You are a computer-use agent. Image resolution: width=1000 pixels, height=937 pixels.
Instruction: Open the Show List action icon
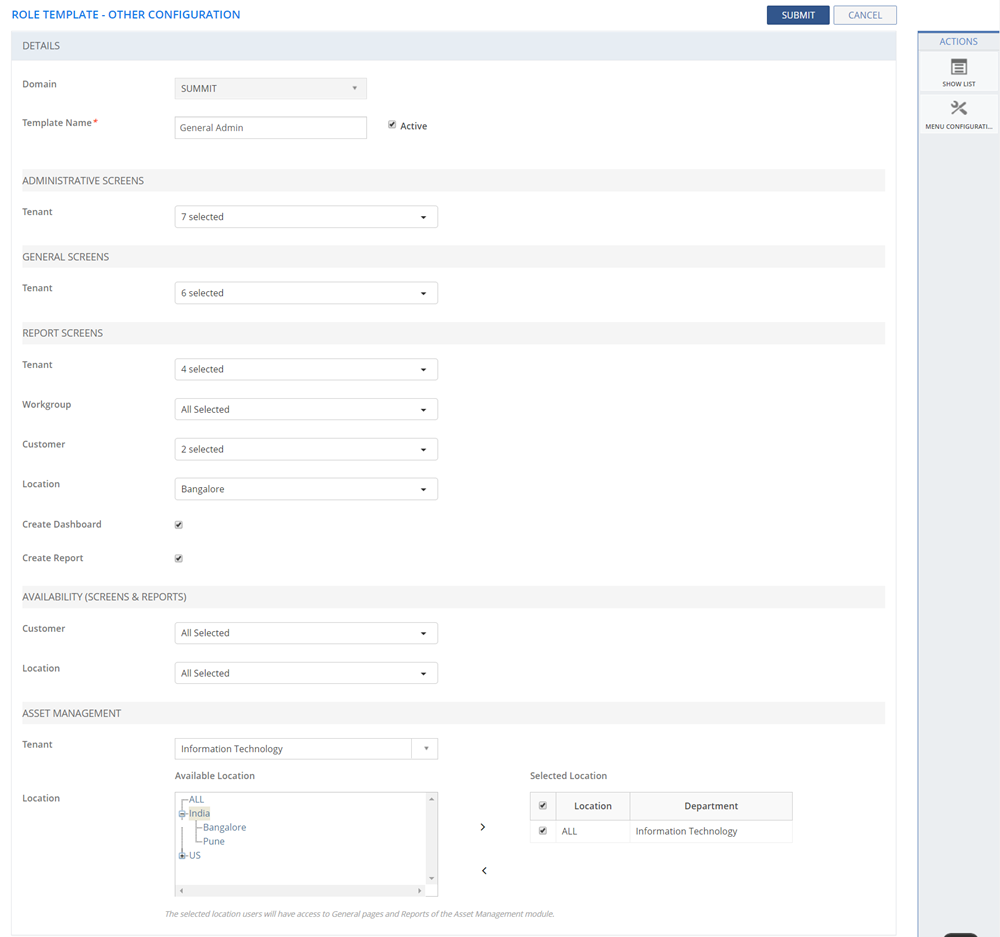[x=958, y=68]
